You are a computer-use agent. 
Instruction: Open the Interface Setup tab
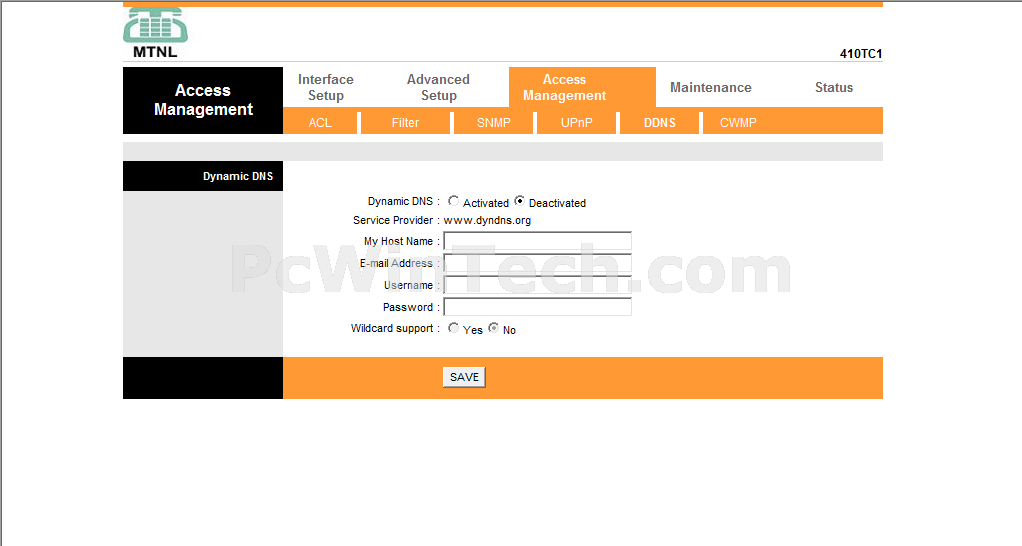pyautogui.click(x=326, y=87)
